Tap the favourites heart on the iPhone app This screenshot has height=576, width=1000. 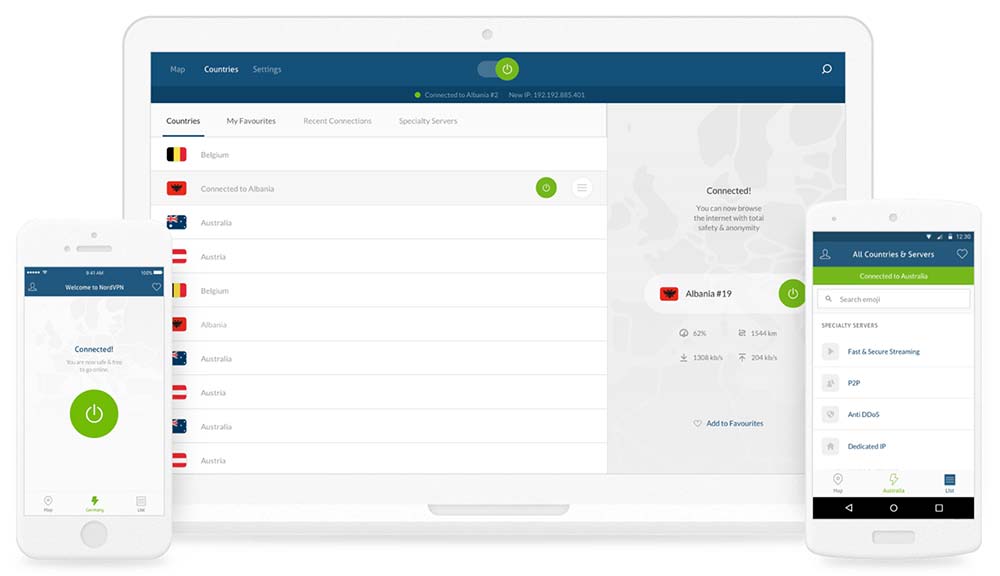point(156,287)
